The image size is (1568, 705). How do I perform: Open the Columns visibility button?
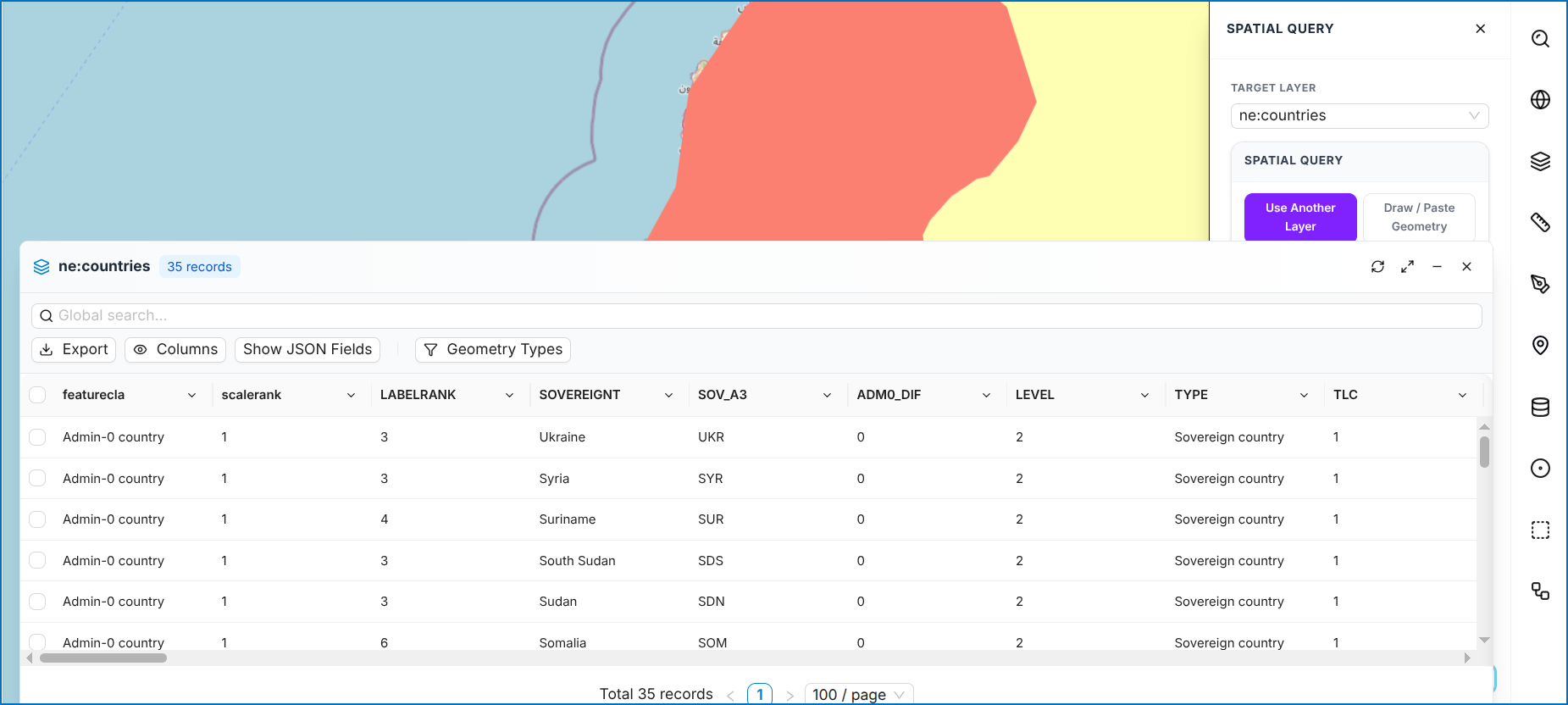[175, 350]
